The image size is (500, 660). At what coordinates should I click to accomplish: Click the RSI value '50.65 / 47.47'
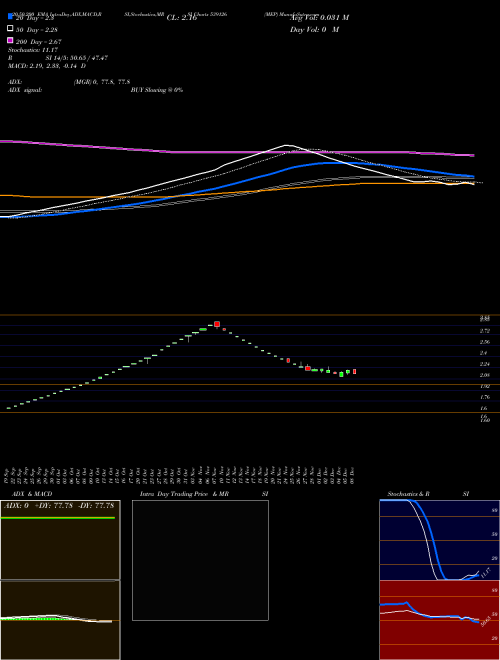click(88, 58)
